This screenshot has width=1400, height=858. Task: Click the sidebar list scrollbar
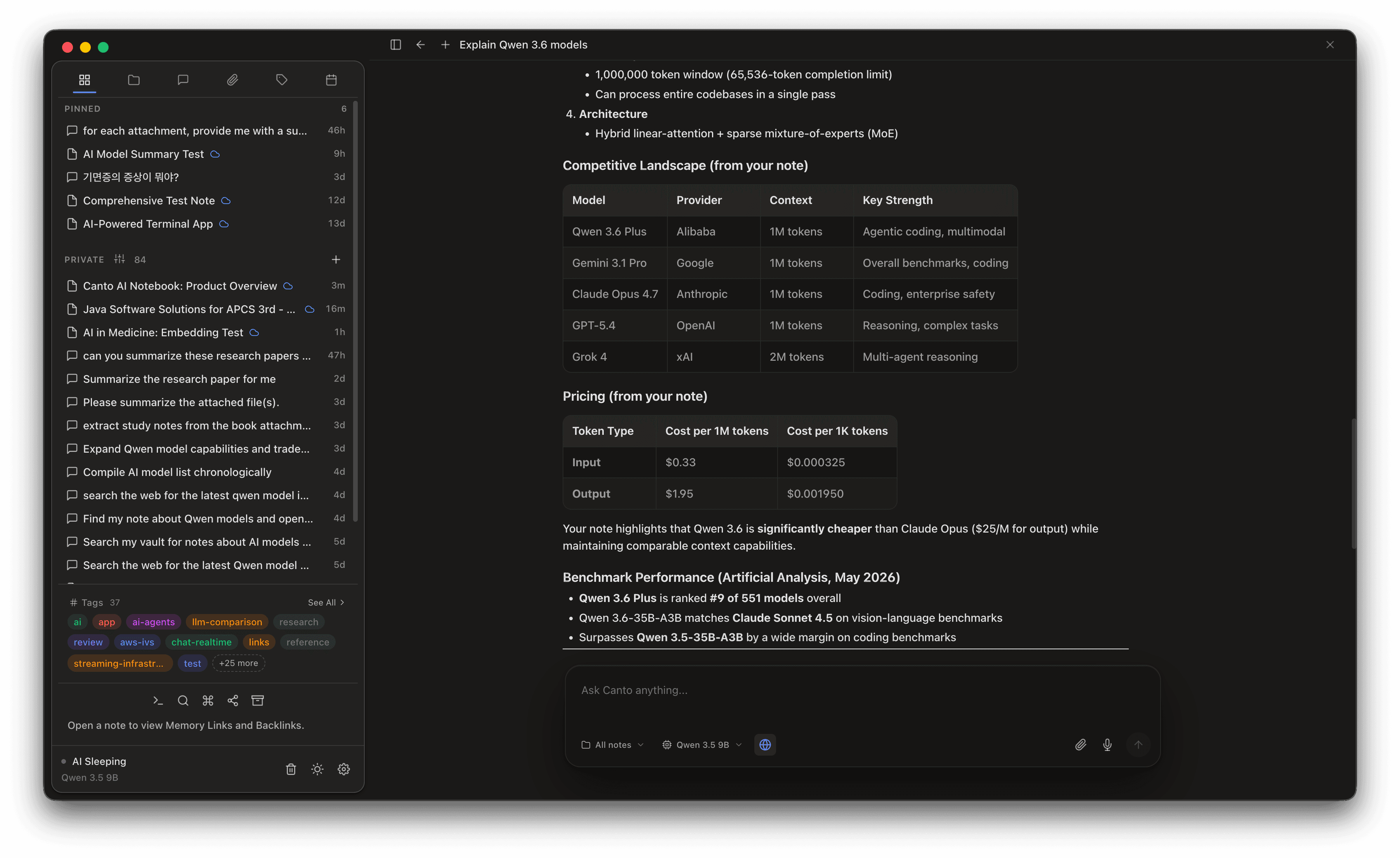click(x=355, y=311)
